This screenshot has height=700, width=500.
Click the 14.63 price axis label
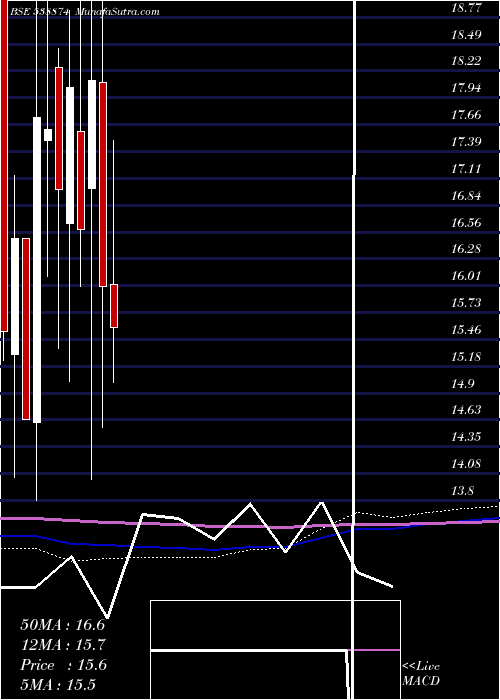click(x=467, y=410)
